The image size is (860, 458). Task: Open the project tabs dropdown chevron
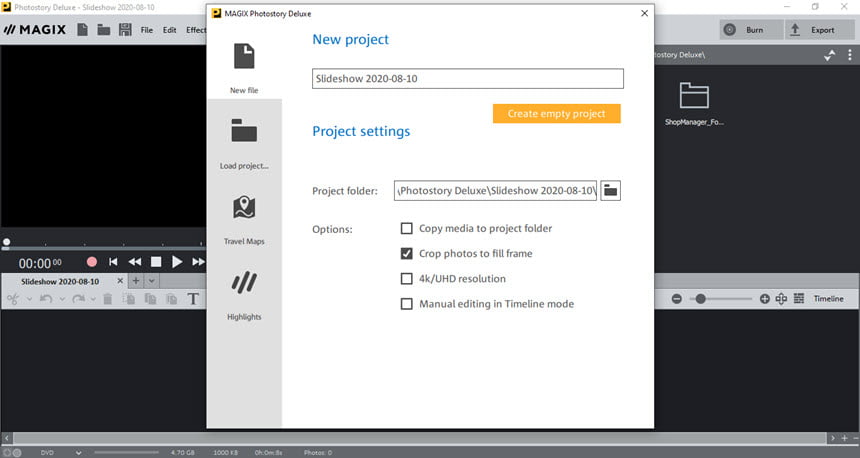(x=152, y=281)
